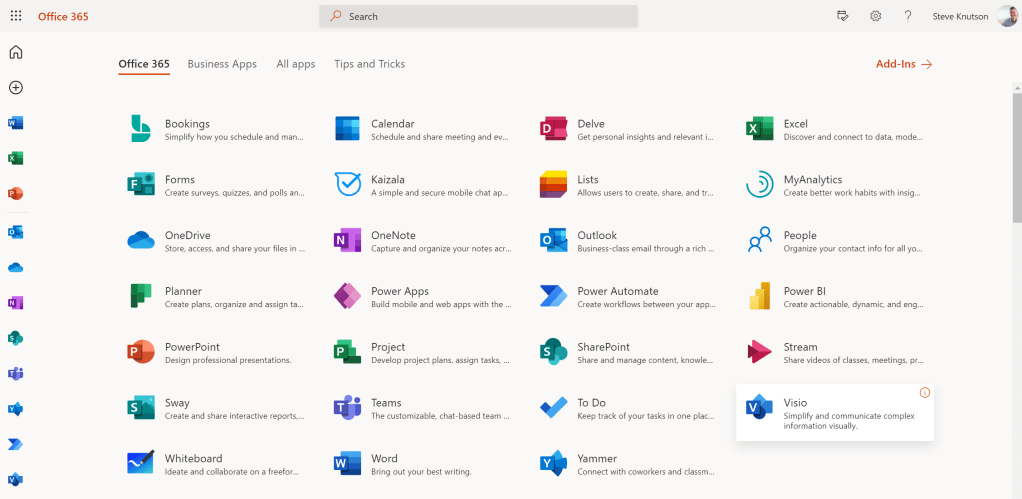The image size is (1022, 499).
Task: Select the Tips and Tricks tab
Action: pyautogui.click(x=369, y=64)
